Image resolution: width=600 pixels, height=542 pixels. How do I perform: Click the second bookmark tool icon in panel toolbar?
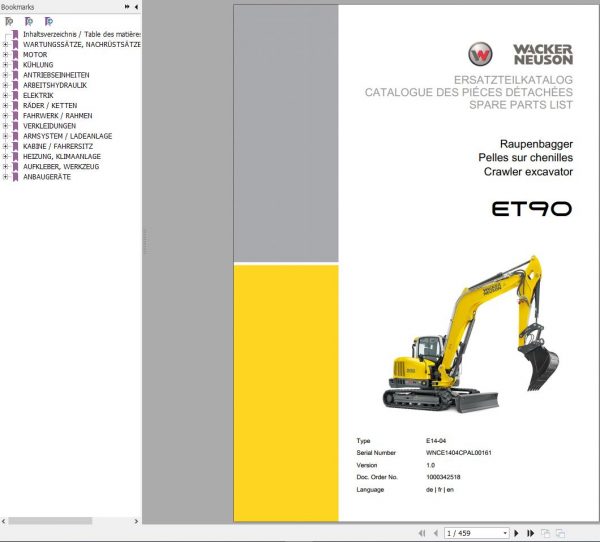29,21
